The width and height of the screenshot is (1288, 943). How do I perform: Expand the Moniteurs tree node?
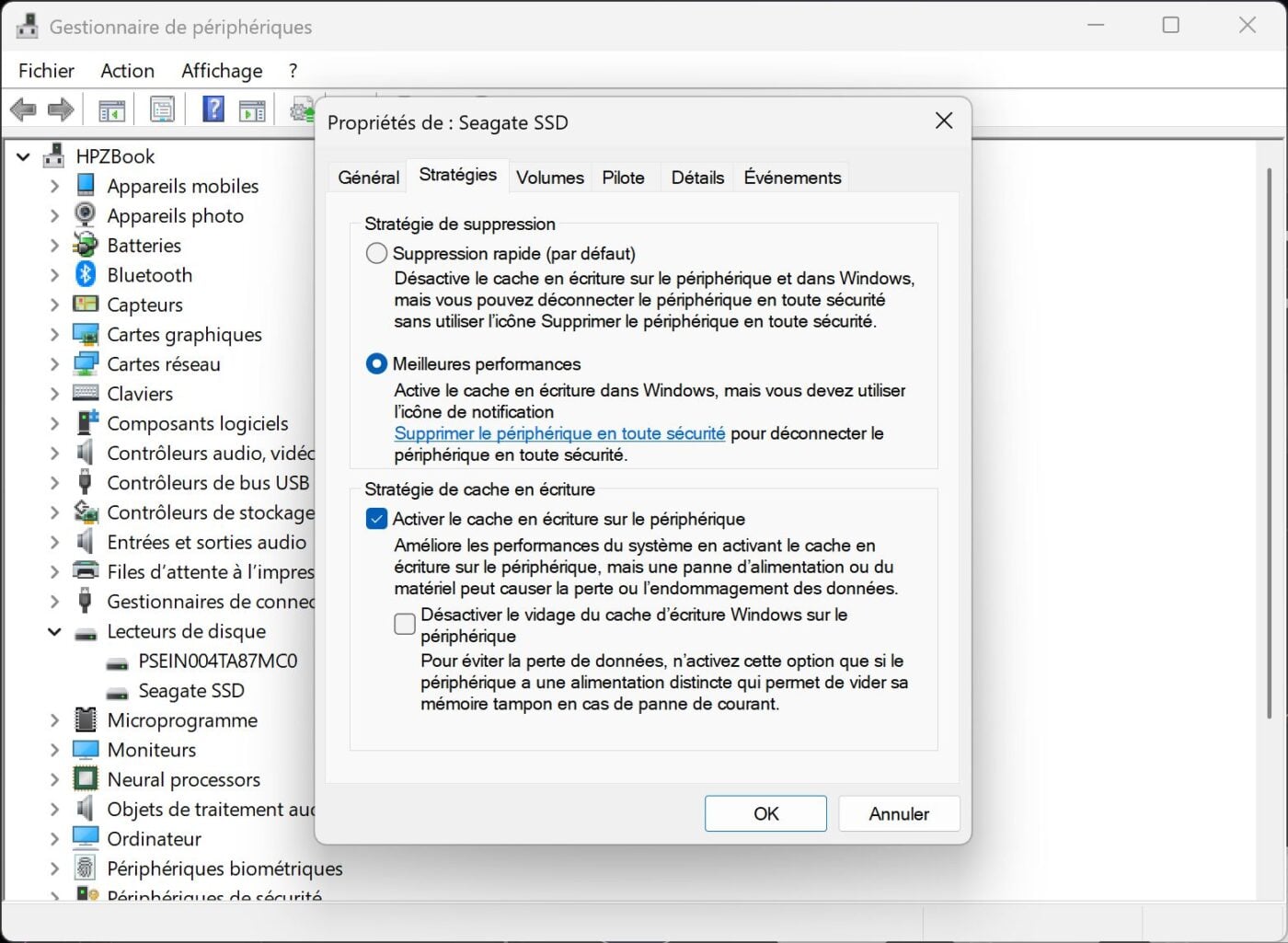coord(54,750)
